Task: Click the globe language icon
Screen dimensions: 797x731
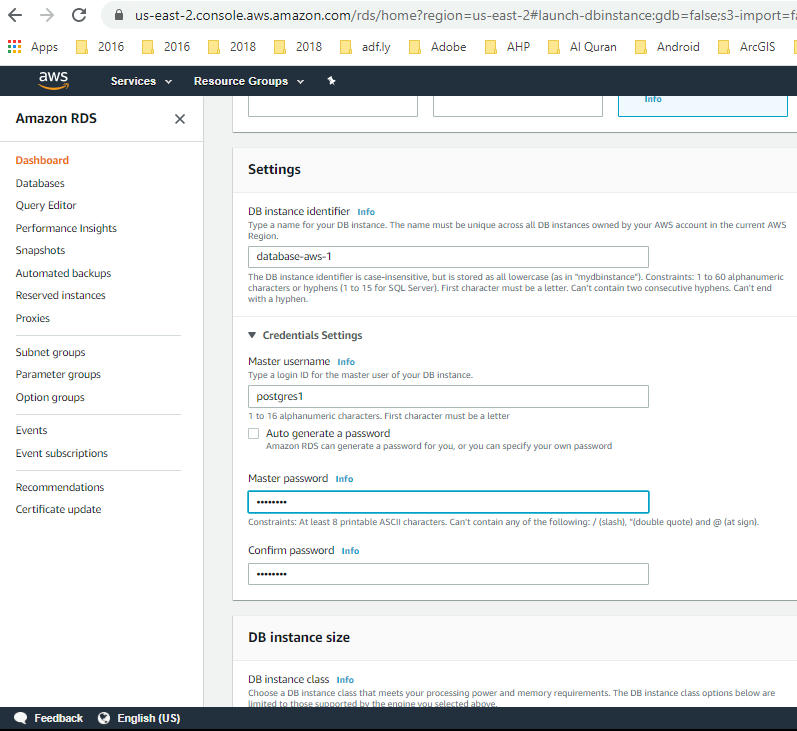Action: (104, 718)
